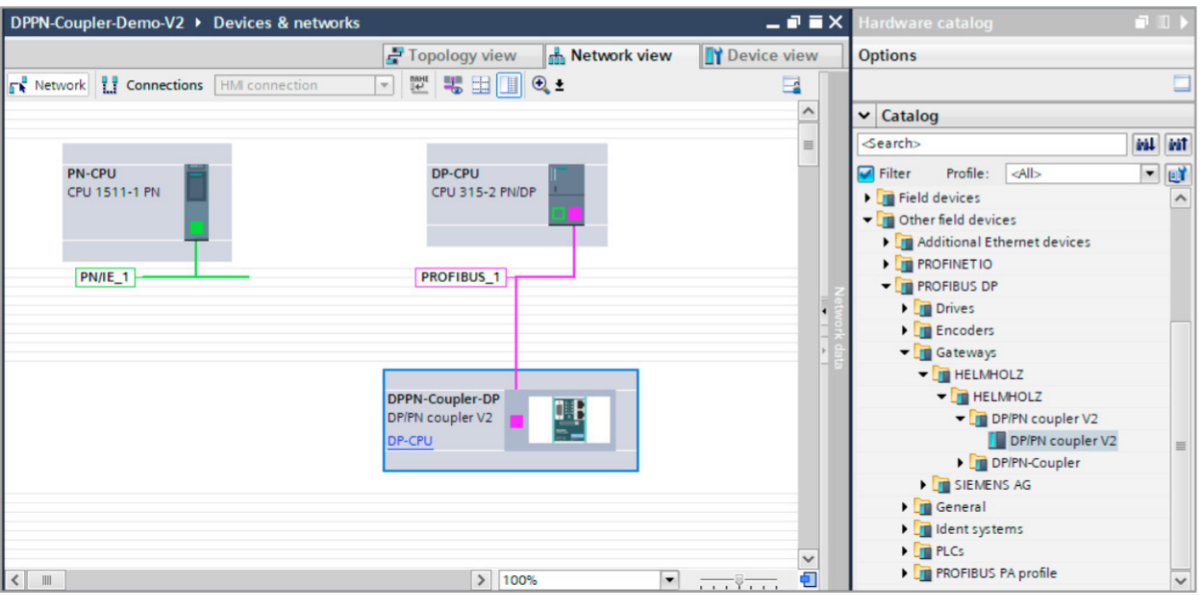Click the relations highlight icon in toolbar
Image resolution: width=1200 pixels, height=595 pixels.
point(454,86)
